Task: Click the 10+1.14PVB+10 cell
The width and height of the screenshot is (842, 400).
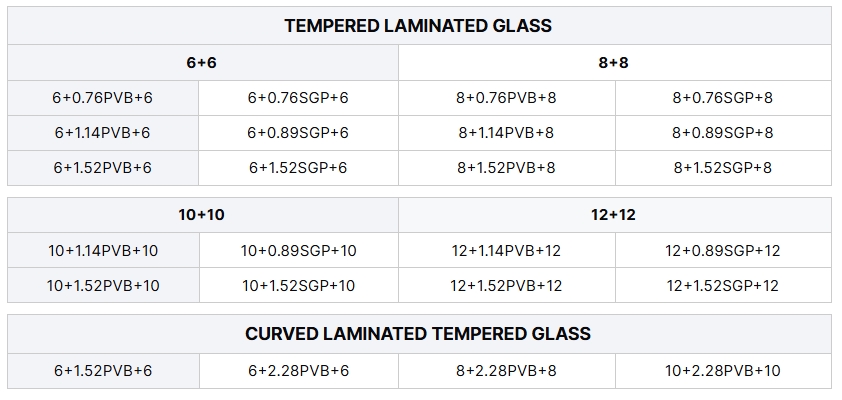Action: coord(103,250)
